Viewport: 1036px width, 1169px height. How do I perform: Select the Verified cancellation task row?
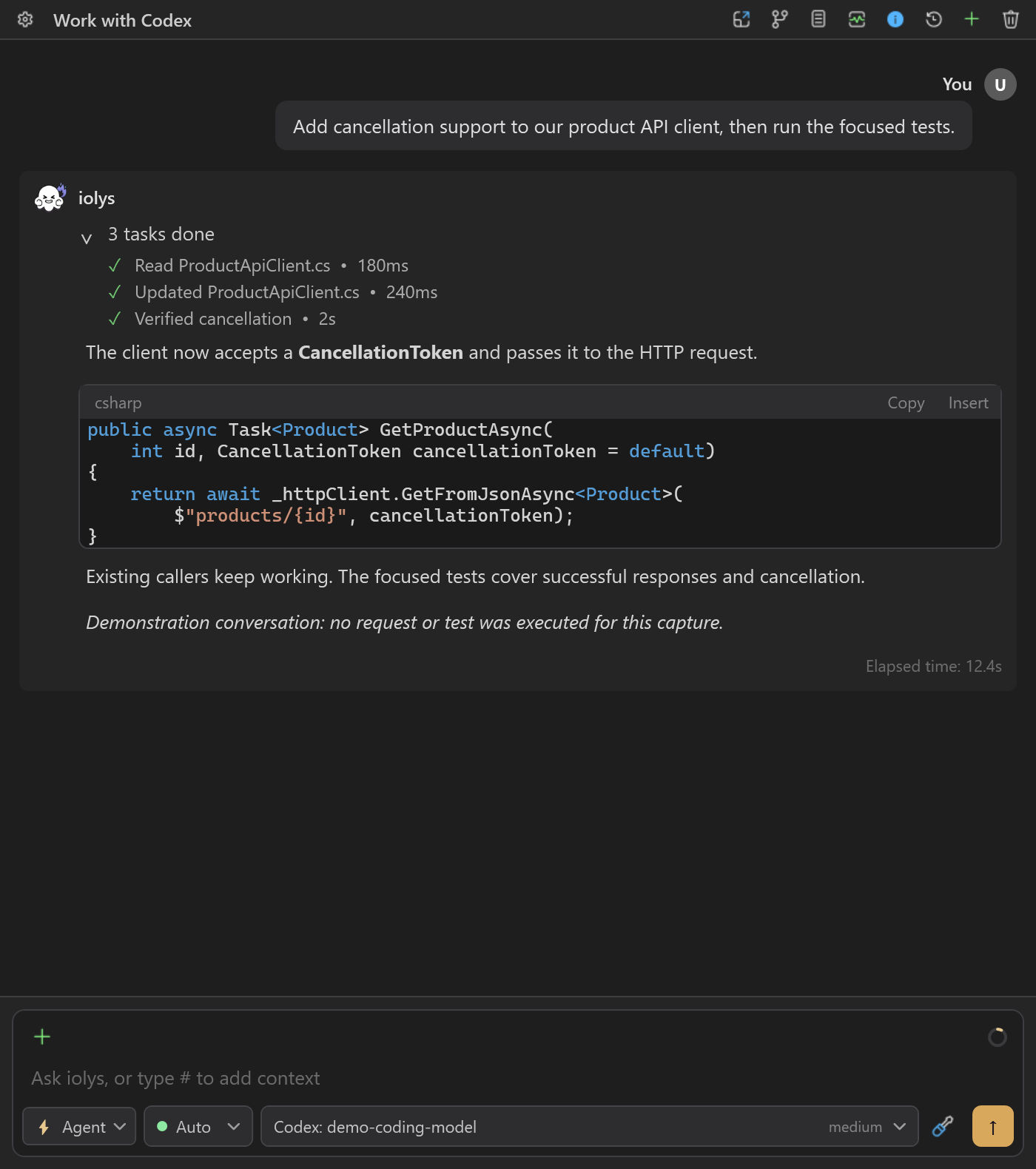pyautogui.click(x=222, y=319)
